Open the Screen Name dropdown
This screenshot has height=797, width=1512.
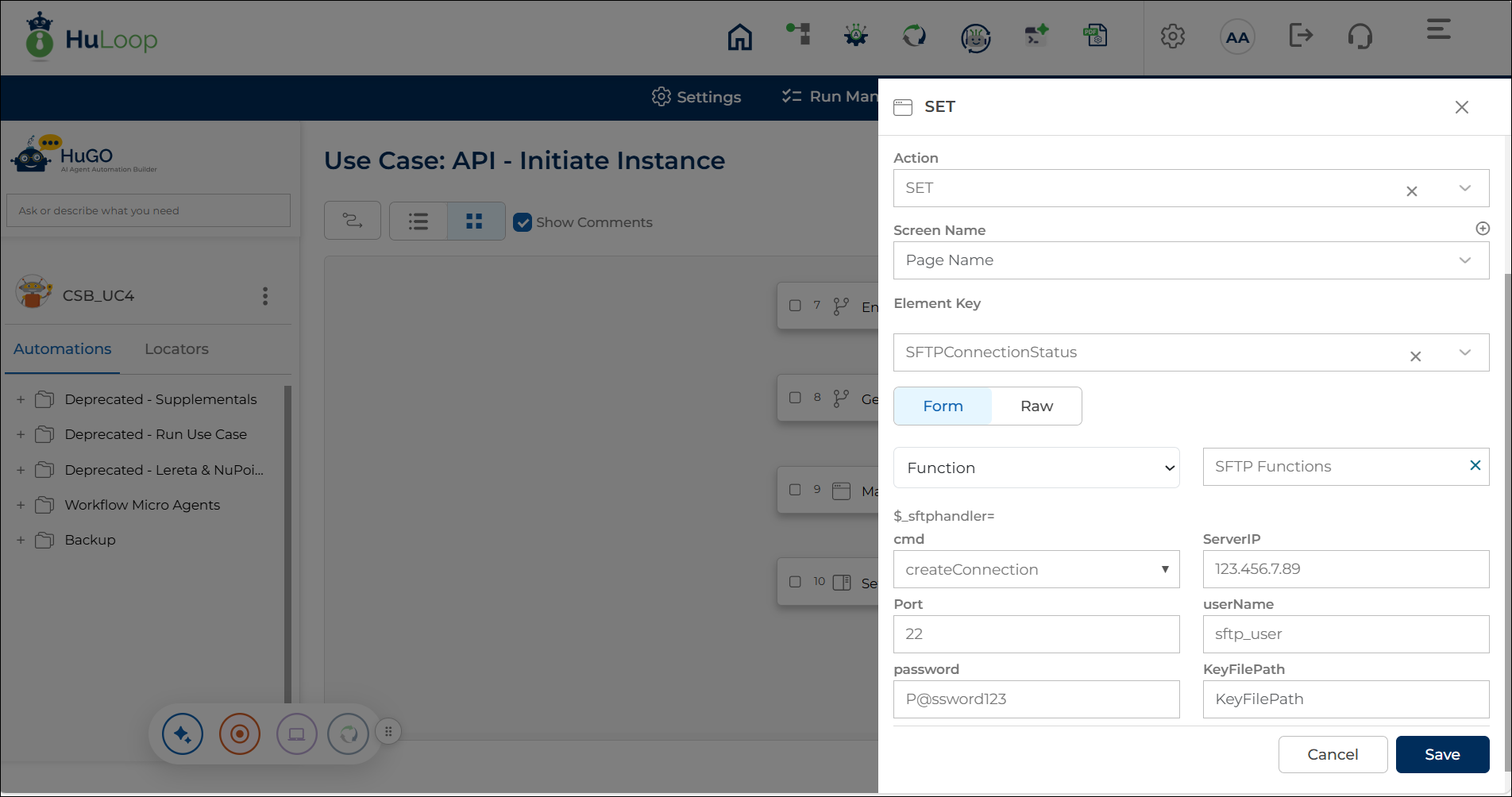[1191, 260]
